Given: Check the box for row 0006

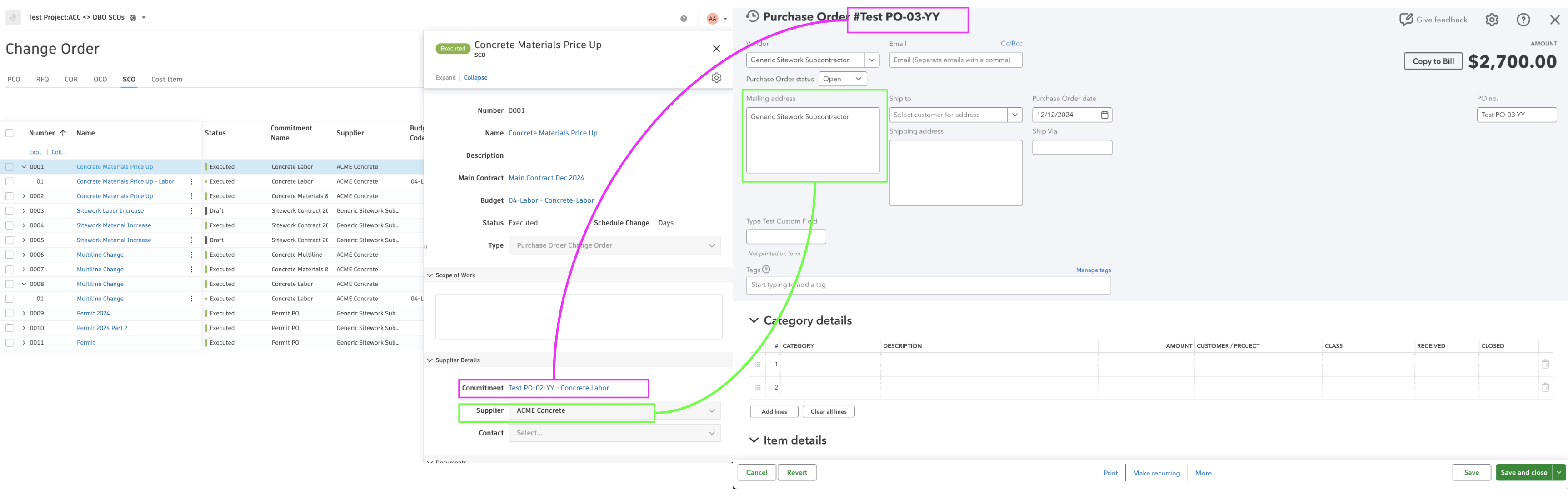Looking at the screenshot, I should click(9, 255).
